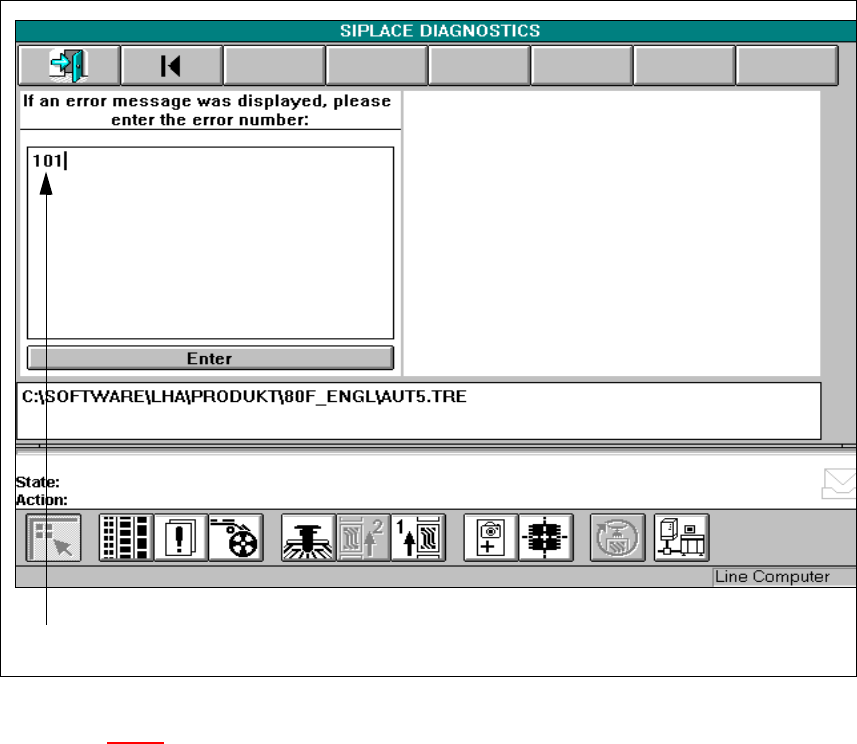857x744 pixels.
Task: Open the component reel tape icon
Action: tap(236, 537)
